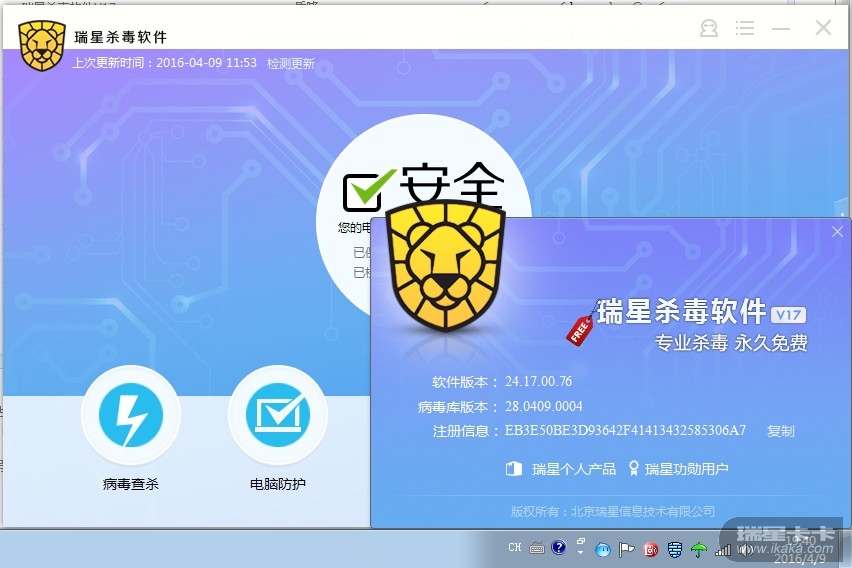The height and width of the screenshot is (568, 852).
Task: Close the Rising antivirus main window
Action: 823,27
